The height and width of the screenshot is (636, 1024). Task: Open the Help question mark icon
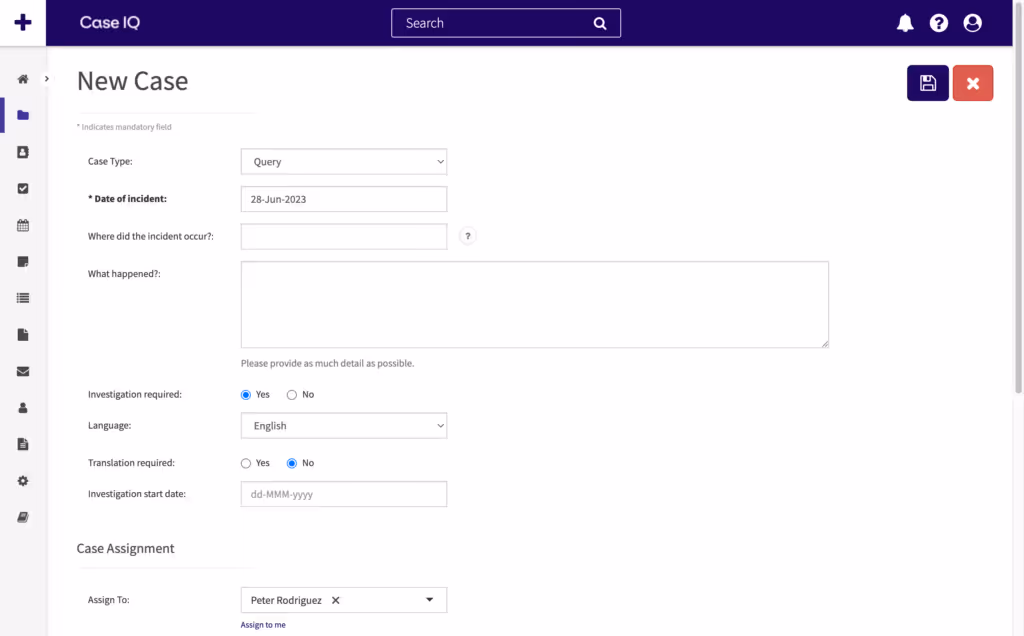click(938, 22)
